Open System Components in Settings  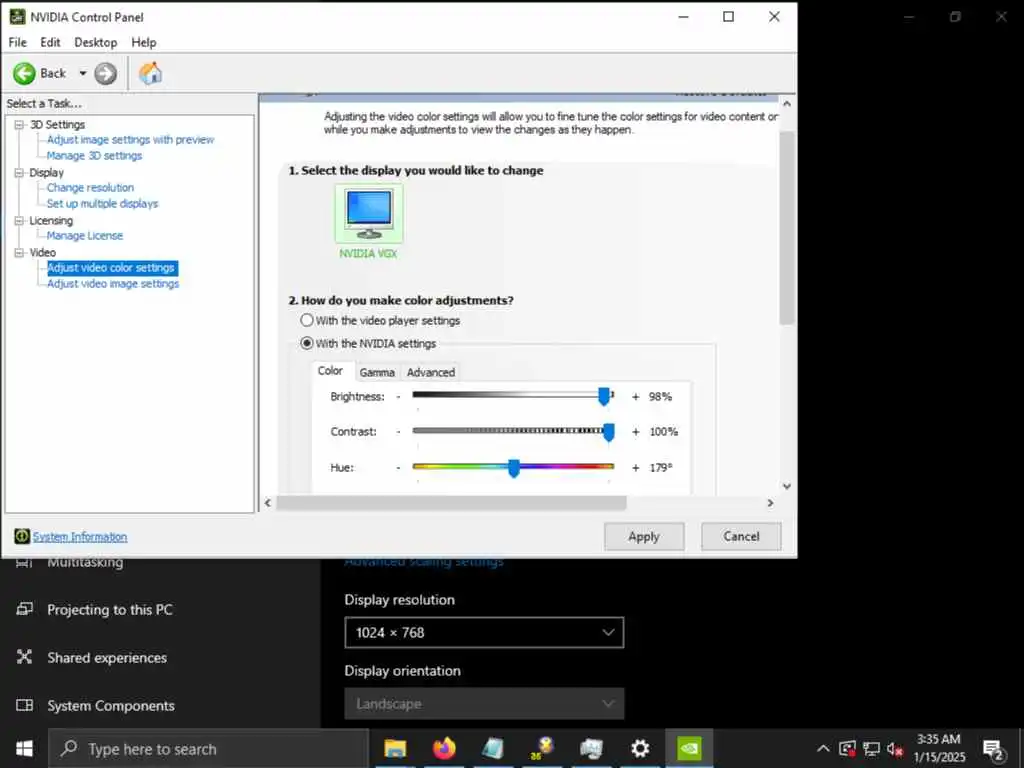(x=111, y=705)
